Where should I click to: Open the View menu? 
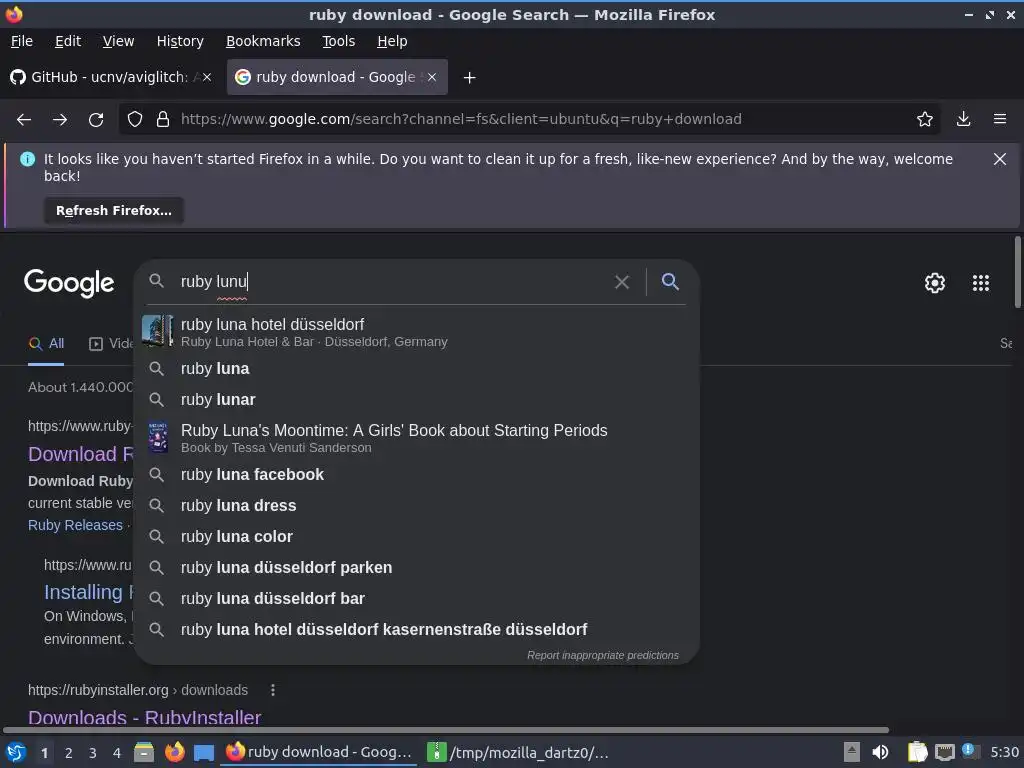118,41
